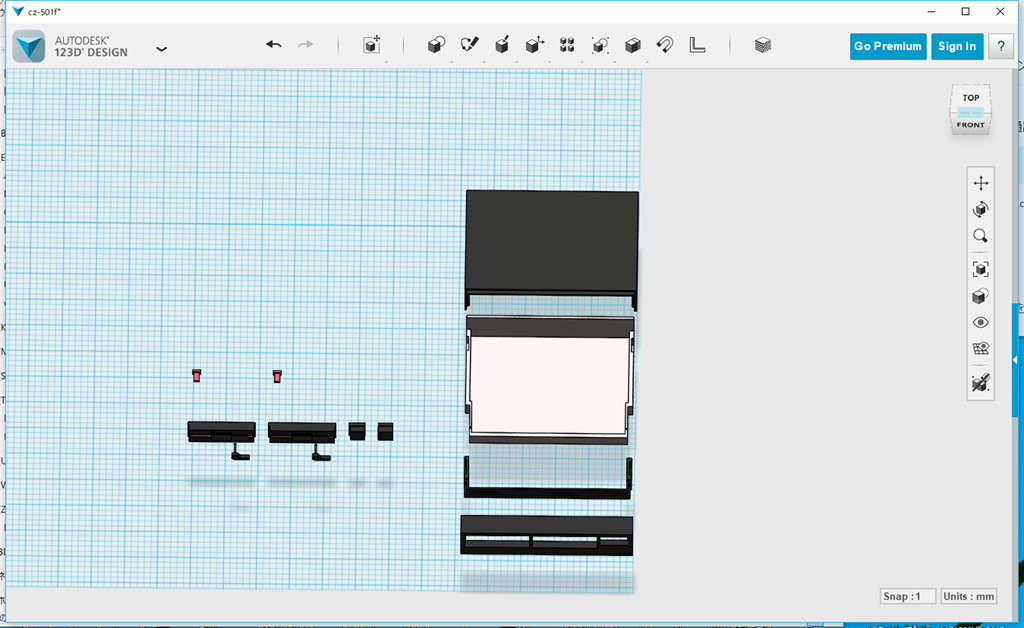Select the Material tool icon
The width and height of the screenshot is (1024, 628).
tap(762, 45)
